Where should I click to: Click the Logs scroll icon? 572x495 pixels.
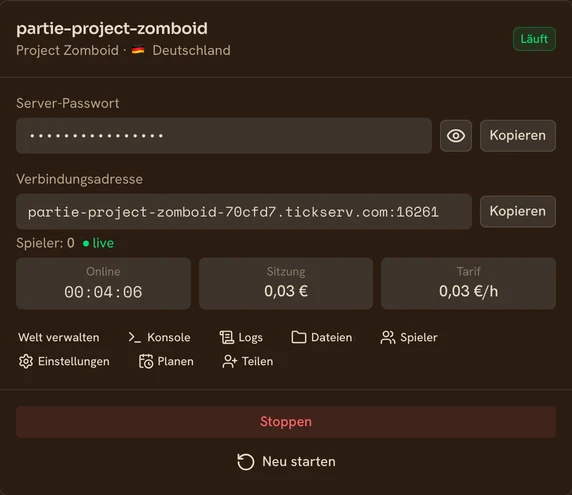coord(227,337)
